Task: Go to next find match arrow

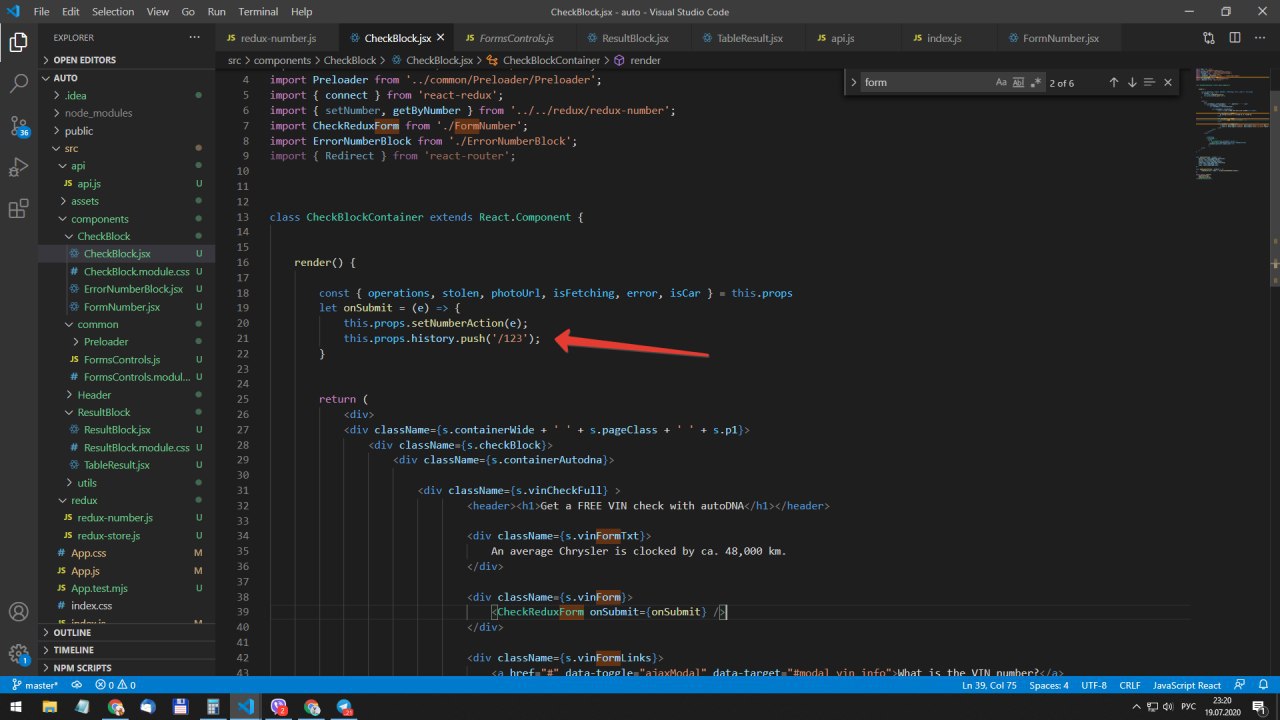Action: click(1132, 83)
